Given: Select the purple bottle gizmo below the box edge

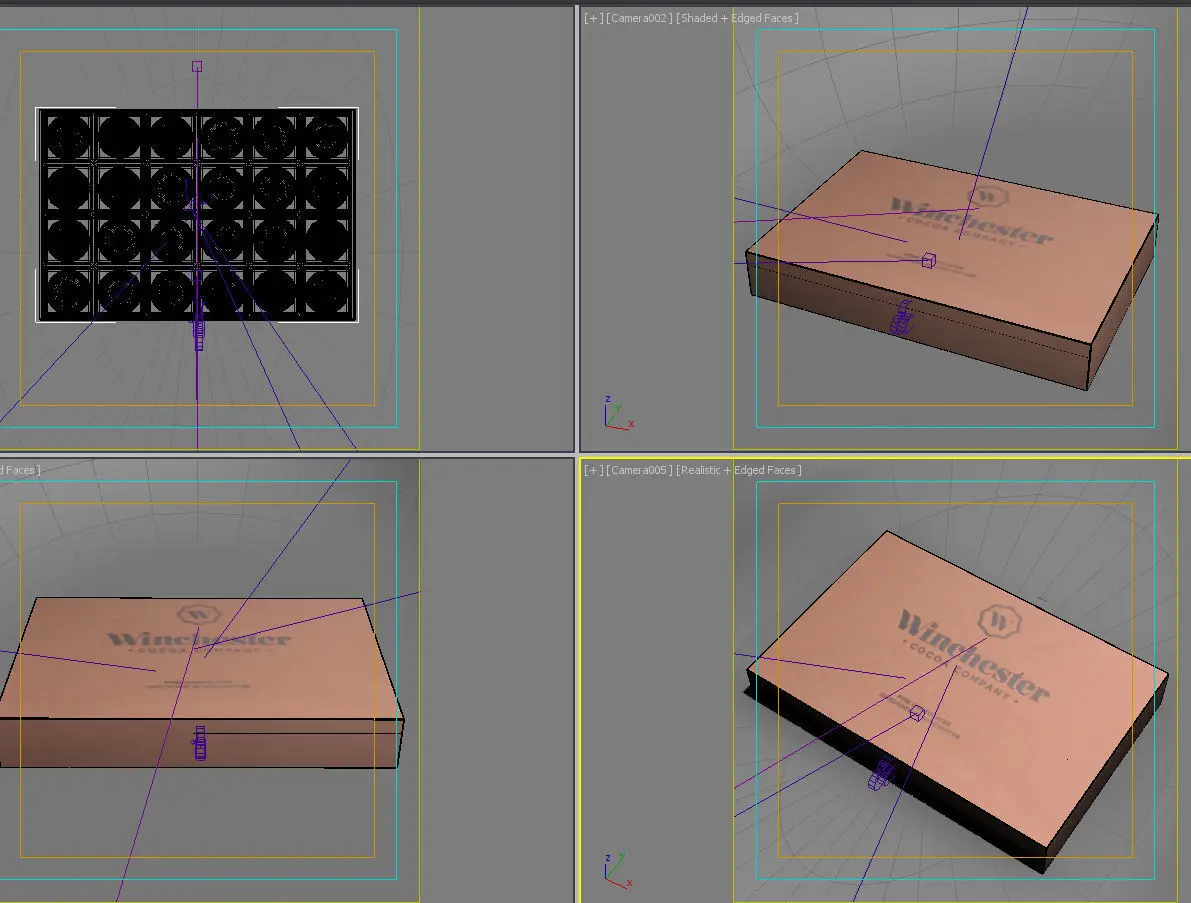Looking at the screenshot, I should point(902,315).
